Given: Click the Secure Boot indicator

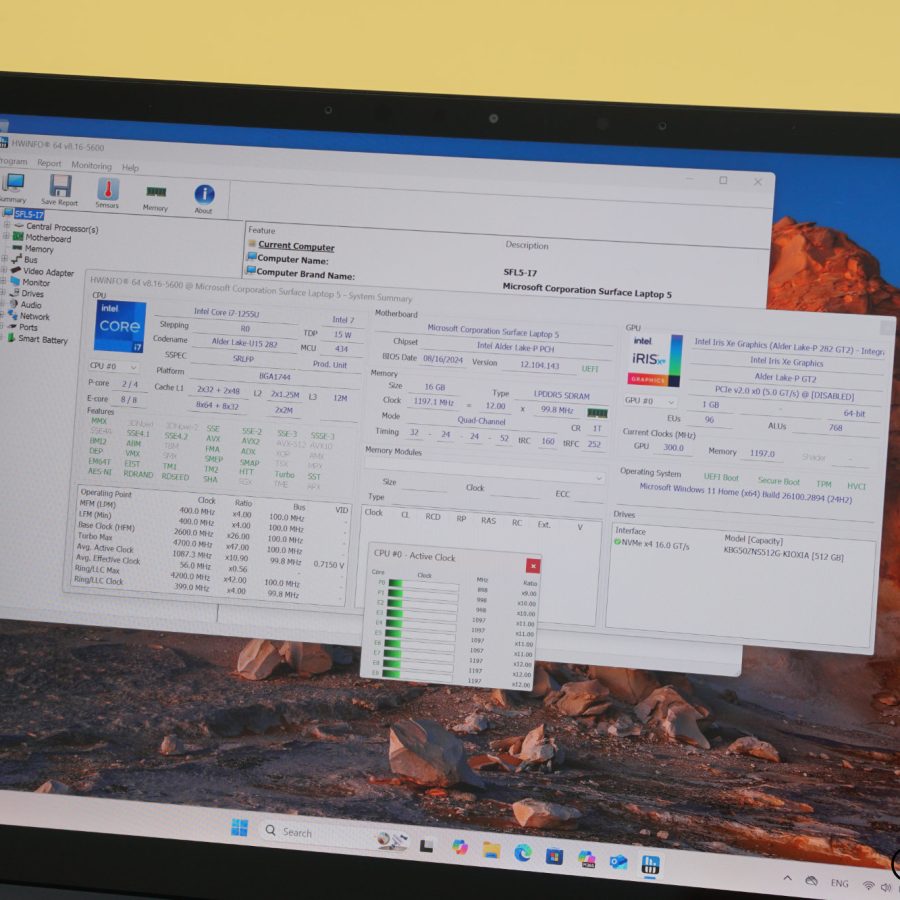Looking at the screenshot, I should (778, 481).
